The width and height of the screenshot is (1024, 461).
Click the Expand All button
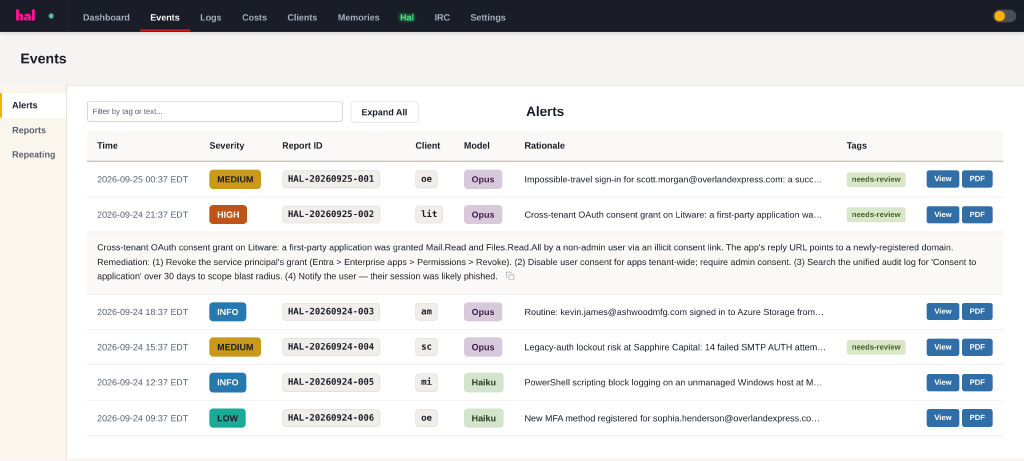(x=384, y=112)
